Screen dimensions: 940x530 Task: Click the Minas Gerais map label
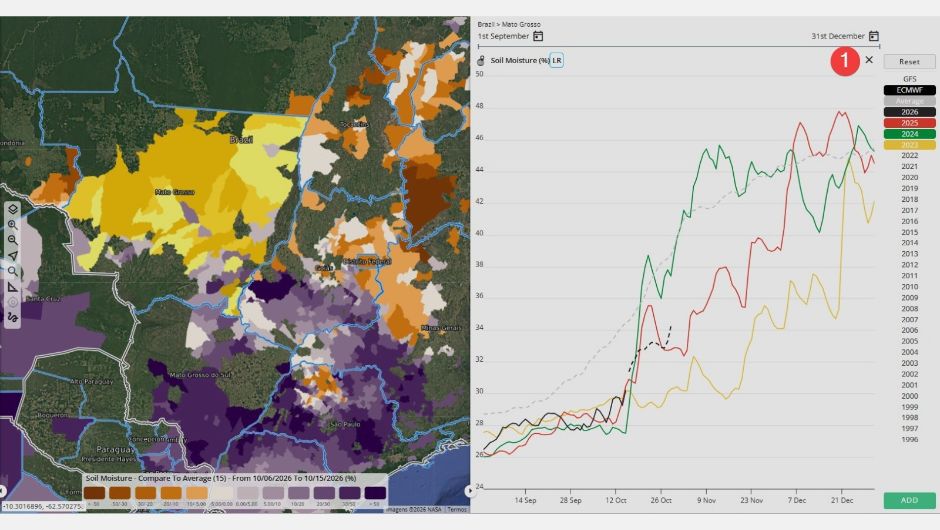coord(441,328)
